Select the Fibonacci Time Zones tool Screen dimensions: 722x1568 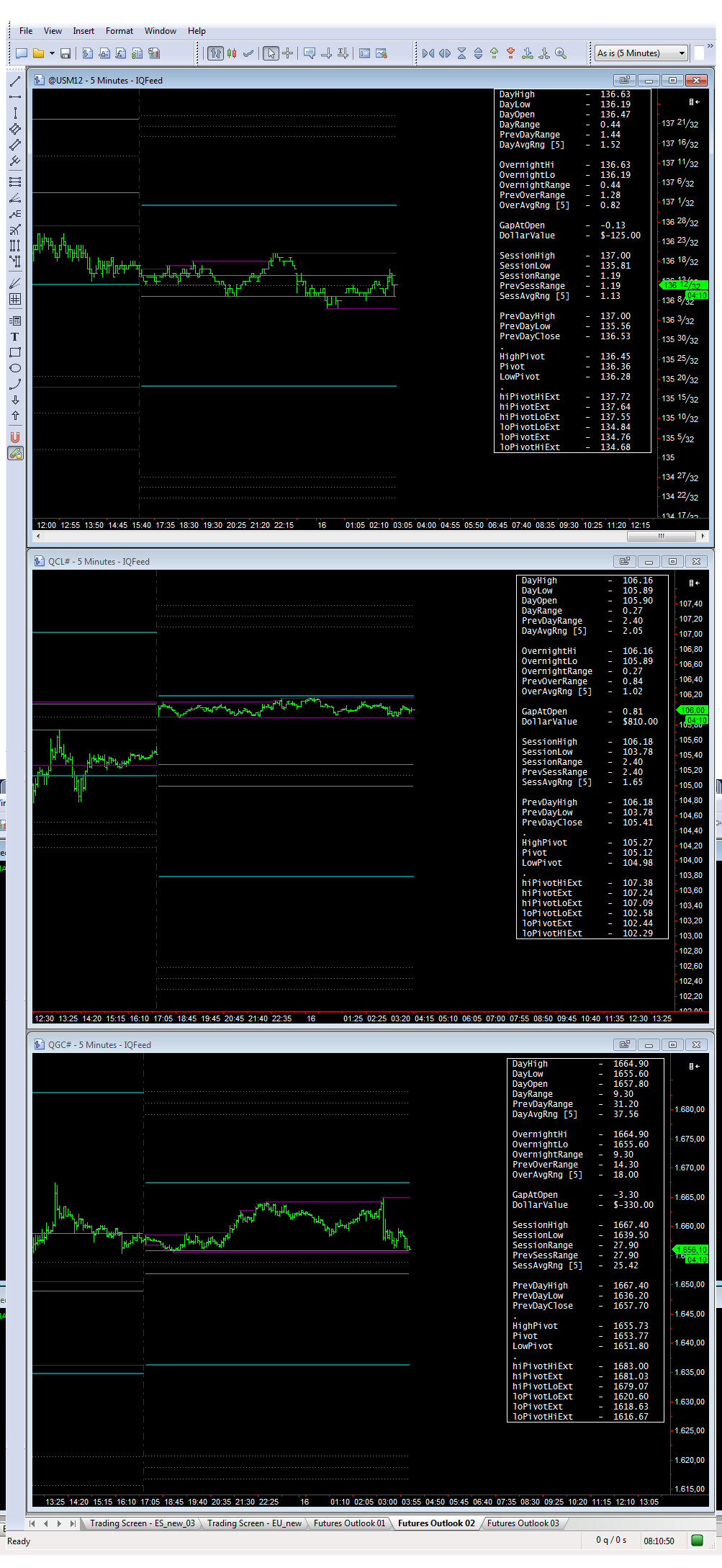(x=15, y=246)
